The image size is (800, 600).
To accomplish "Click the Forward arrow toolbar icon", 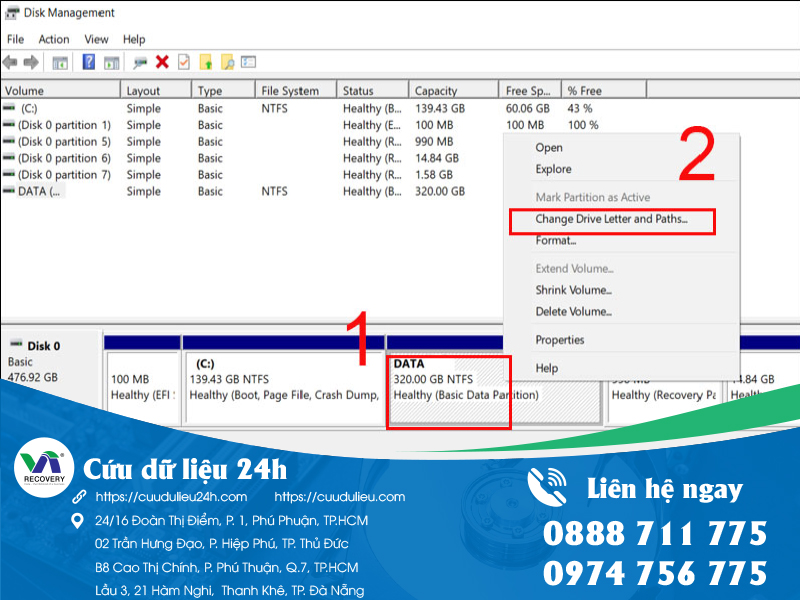I will click(31, 62).
